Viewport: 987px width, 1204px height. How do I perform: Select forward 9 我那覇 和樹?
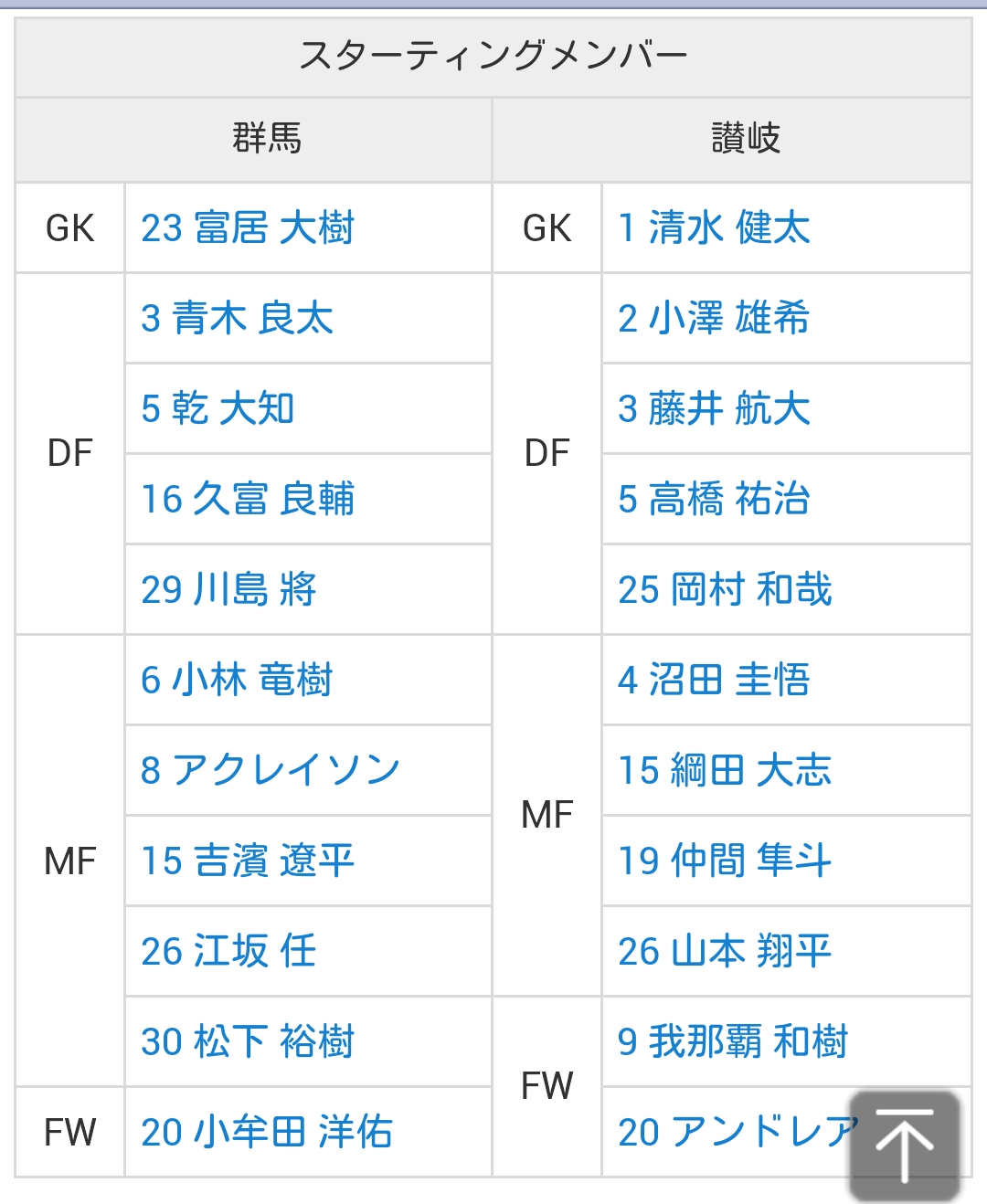(733, 1041)
